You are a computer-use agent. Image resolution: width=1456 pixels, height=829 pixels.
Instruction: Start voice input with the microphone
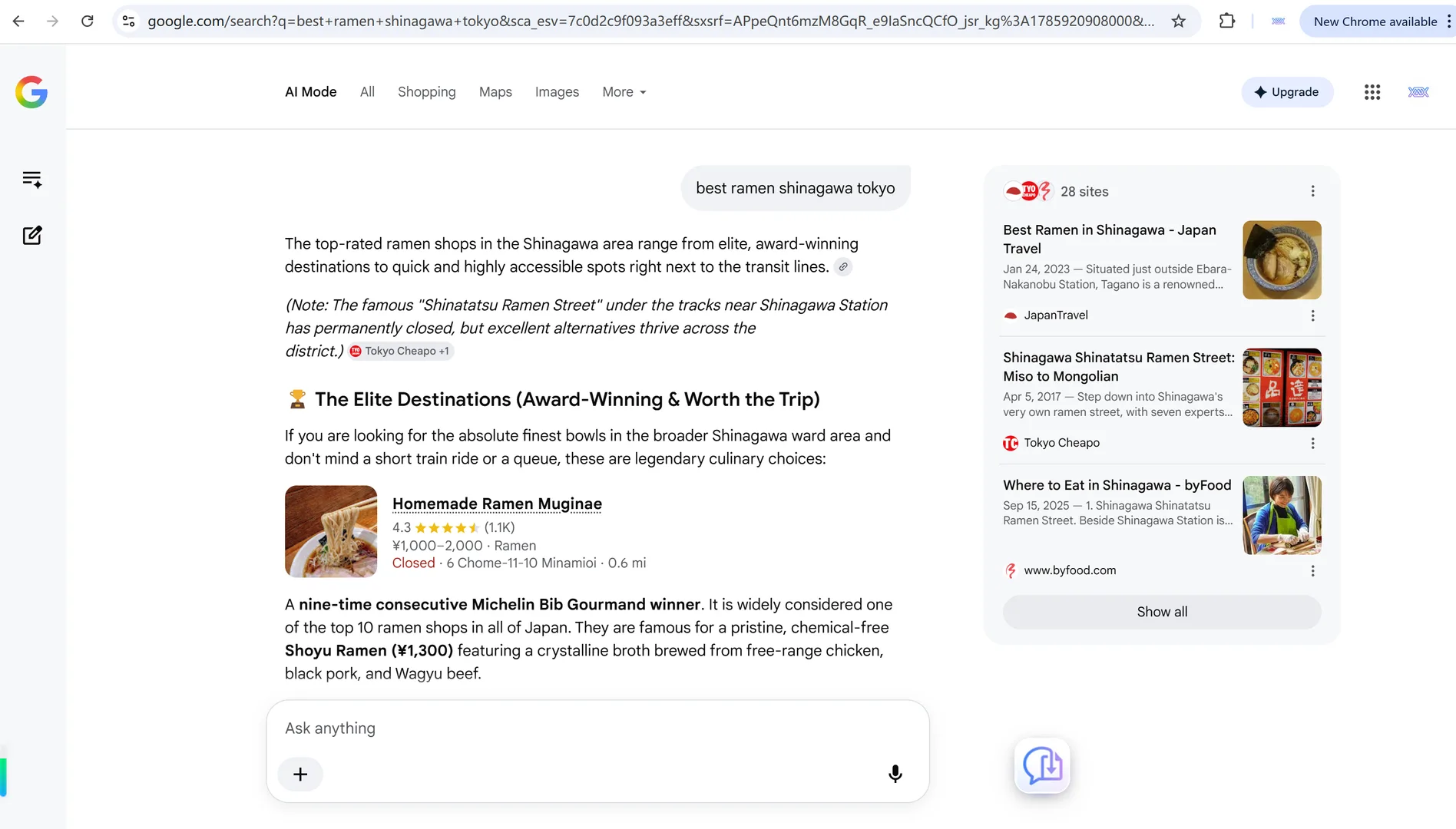click(895, 774)
